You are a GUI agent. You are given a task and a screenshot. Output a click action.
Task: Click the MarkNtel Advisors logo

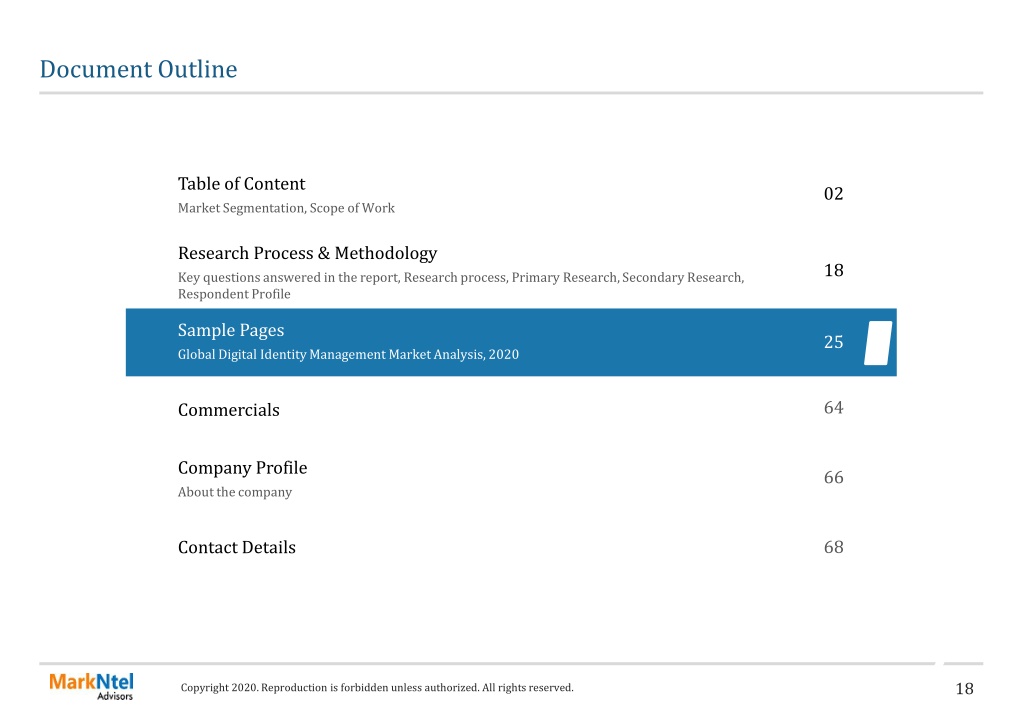[x=91, y=686]
